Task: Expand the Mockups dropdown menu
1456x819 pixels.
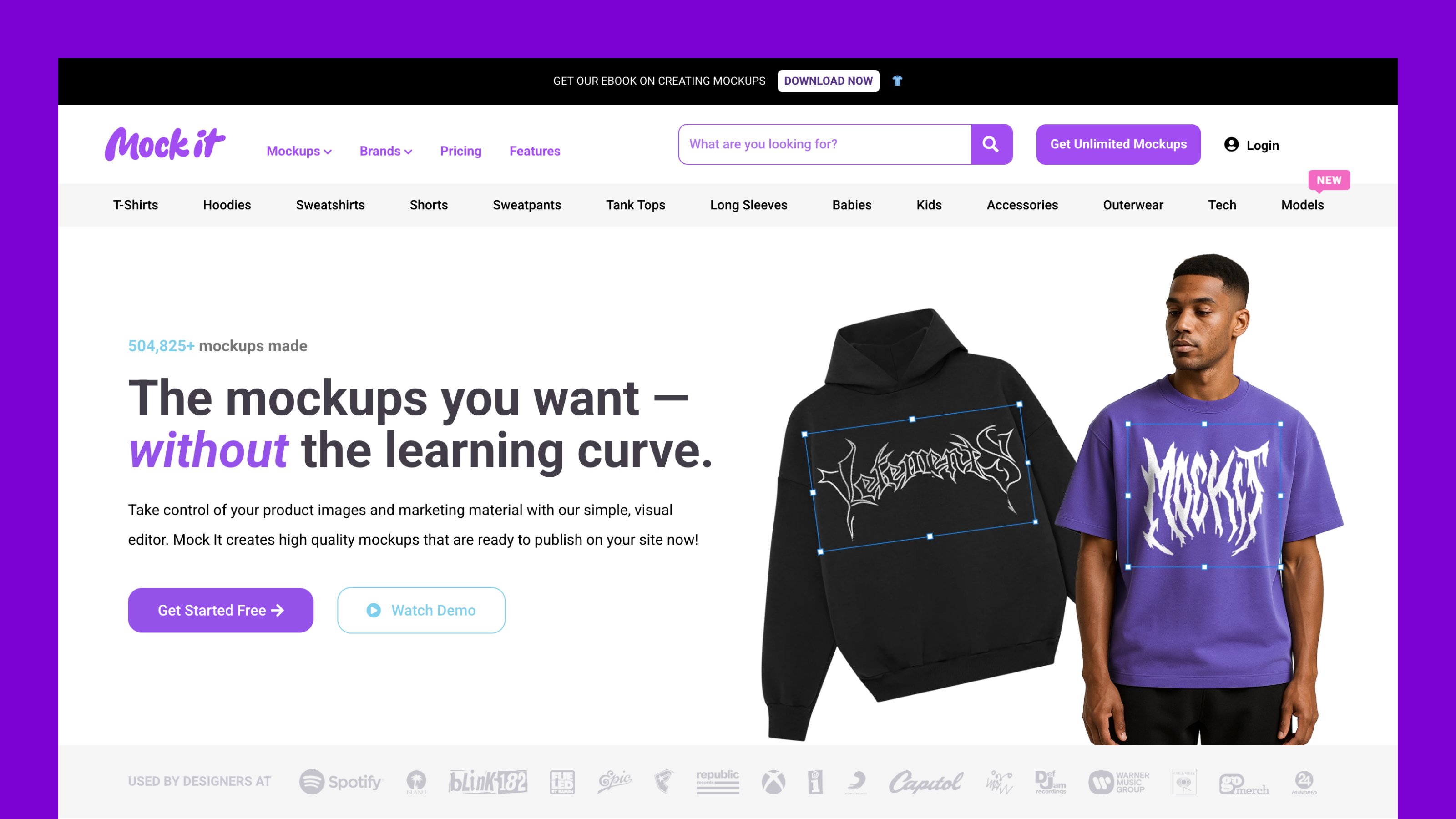Action: (299, 151)
